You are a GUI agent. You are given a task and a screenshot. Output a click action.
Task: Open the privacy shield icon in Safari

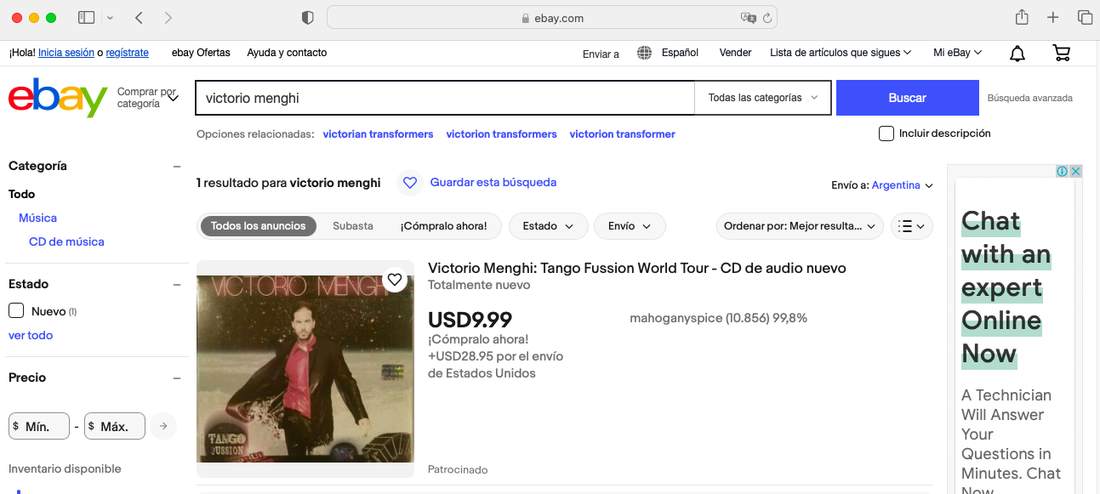[307, 18]
